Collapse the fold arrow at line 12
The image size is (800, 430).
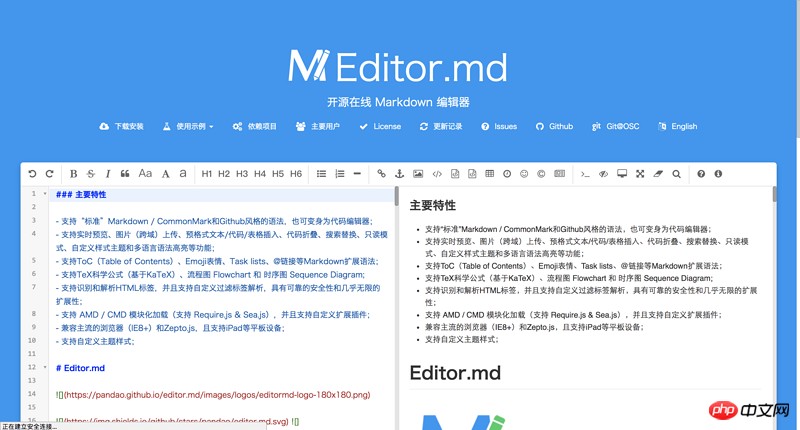(45, 367)
